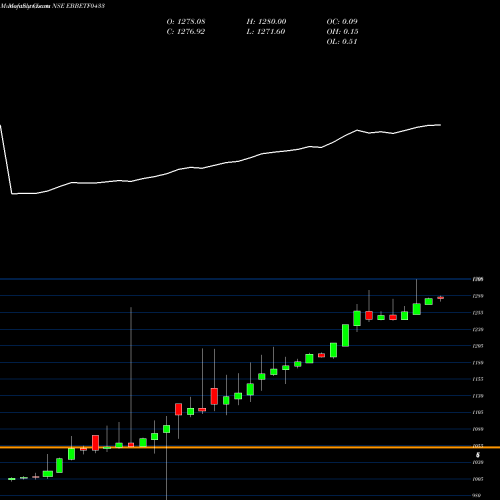Click the OL: 0.51 value

[342, 42]
